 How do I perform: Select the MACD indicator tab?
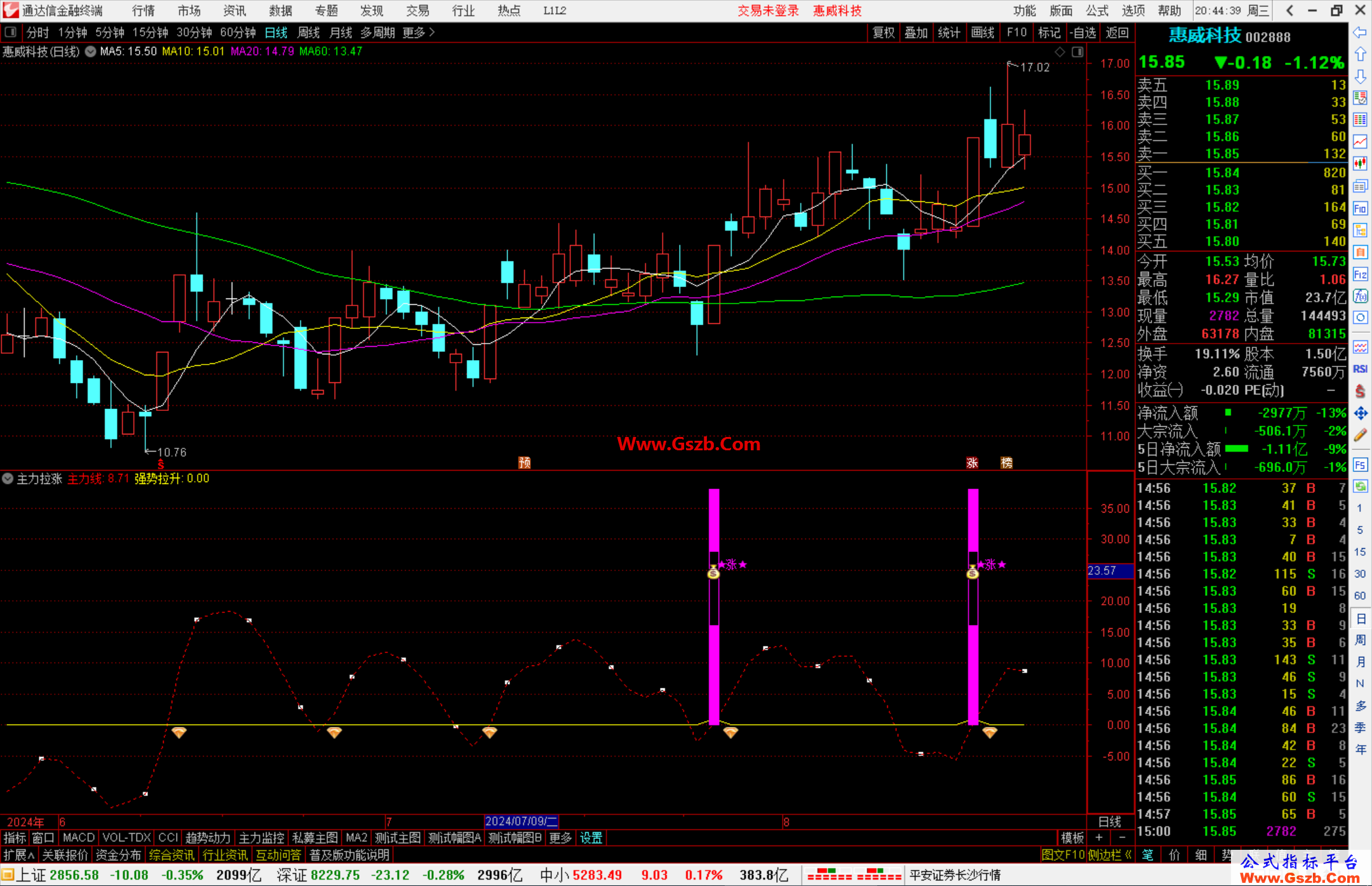pos(79,838)
